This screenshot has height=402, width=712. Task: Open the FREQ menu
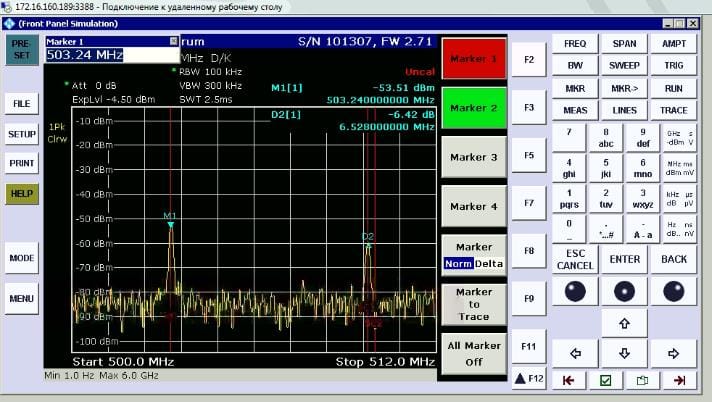[x=575, y=44]
